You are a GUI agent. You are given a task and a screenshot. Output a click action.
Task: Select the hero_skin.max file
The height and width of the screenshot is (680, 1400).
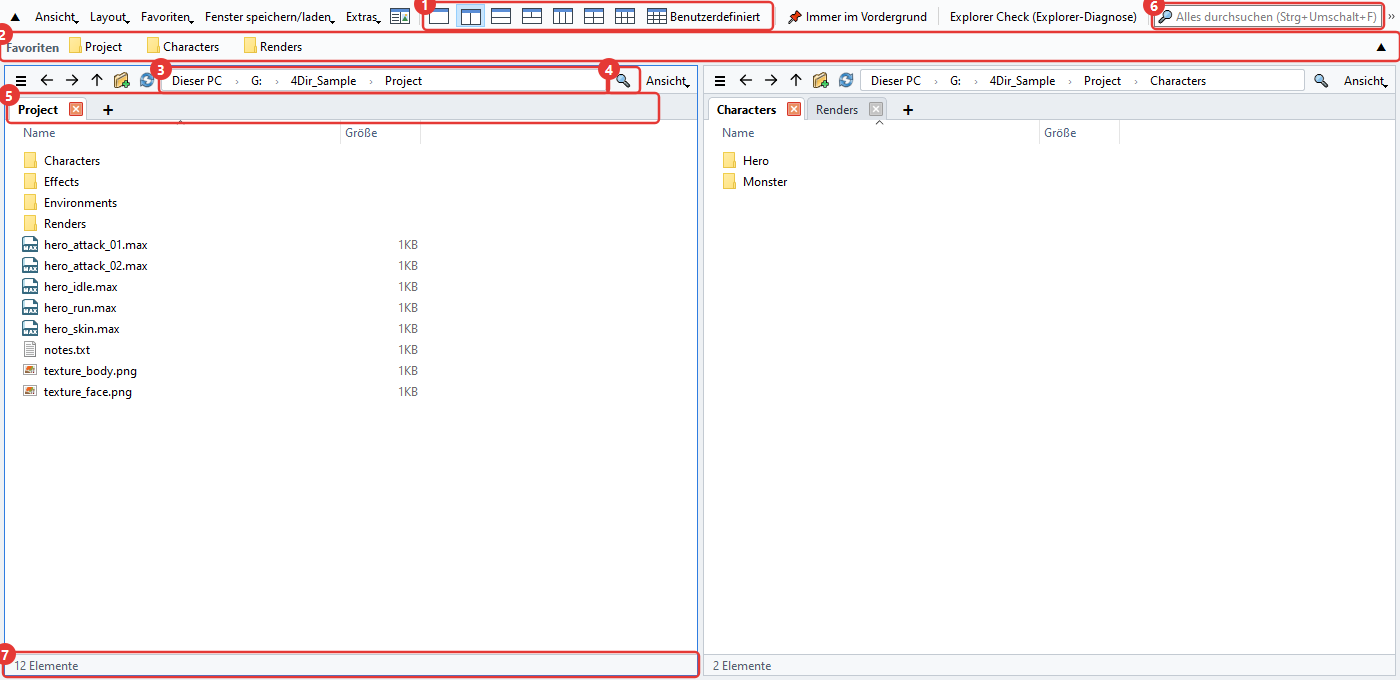(x=81, y=329)
